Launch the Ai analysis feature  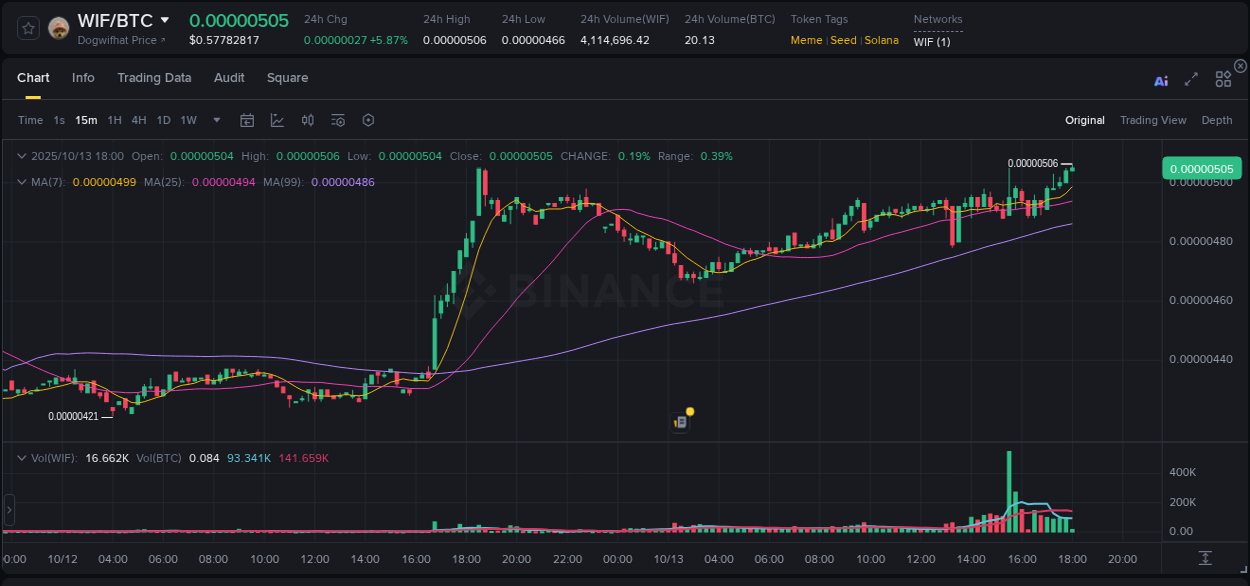[x=1161, y=80]
